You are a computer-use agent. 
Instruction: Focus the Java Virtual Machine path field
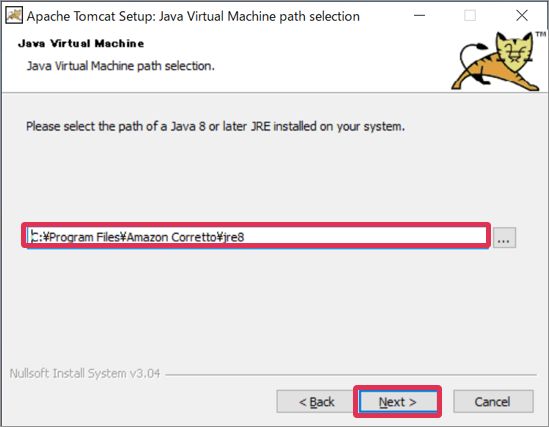[257, 236]
